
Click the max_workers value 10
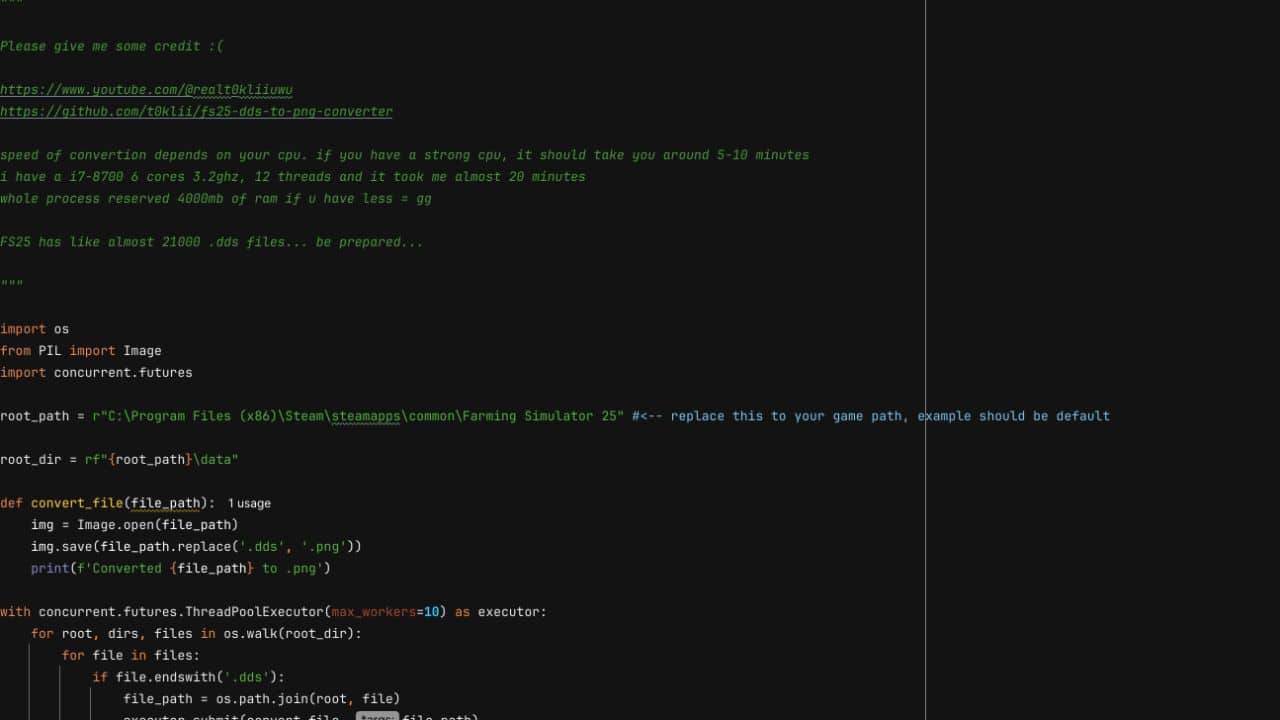[x=431, y=612]
